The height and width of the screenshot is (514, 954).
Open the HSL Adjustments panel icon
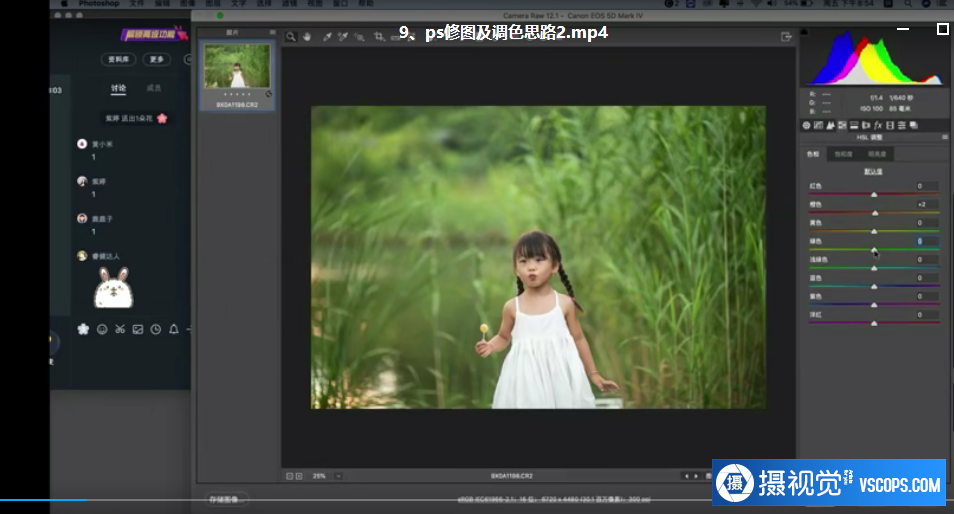coord(842,125)
